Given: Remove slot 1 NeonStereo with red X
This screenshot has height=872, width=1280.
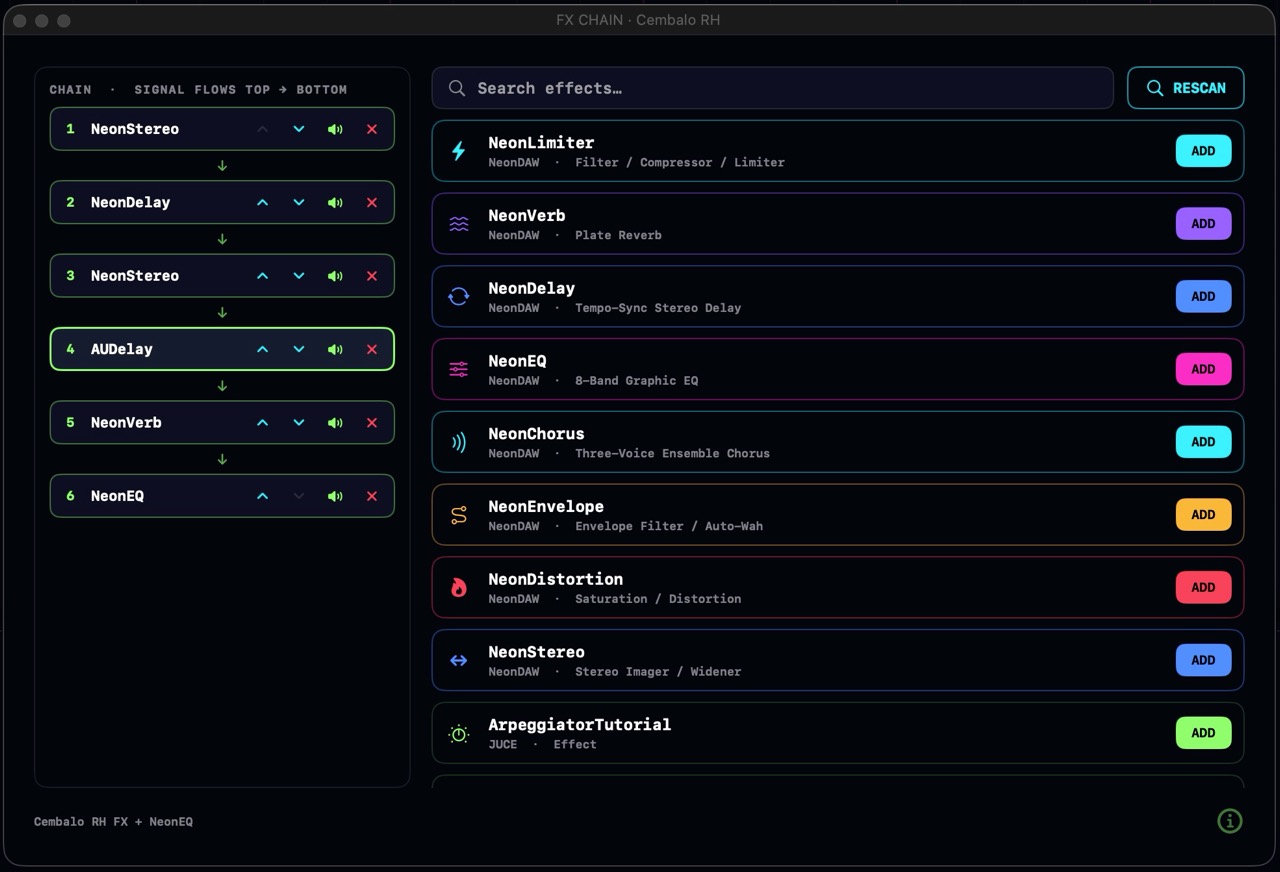Looking at the screenshot, I should point(372,129).
